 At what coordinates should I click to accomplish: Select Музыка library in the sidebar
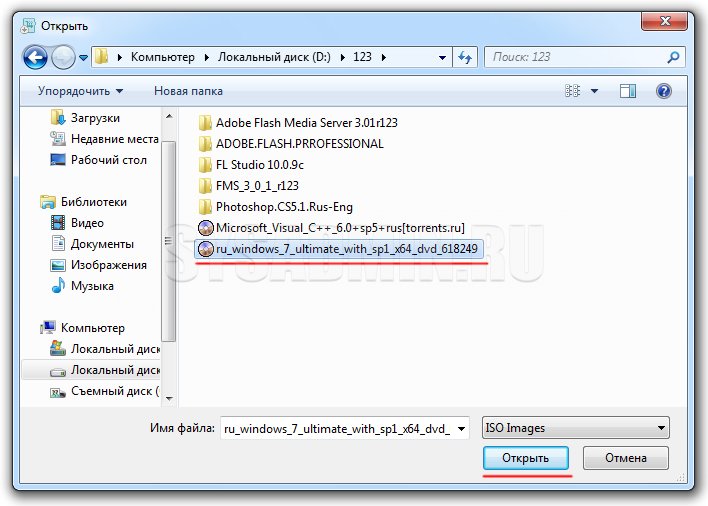point(93,286)
